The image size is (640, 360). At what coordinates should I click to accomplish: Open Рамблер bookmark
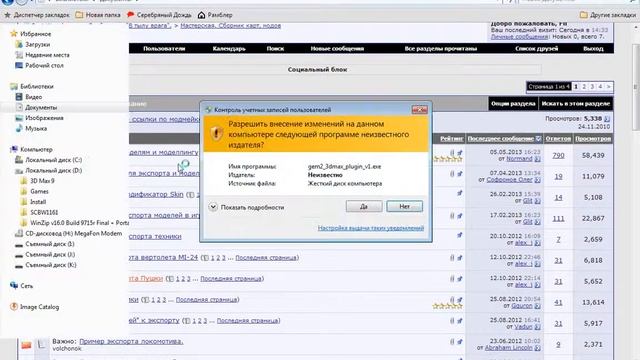click(x=215, y=15)
